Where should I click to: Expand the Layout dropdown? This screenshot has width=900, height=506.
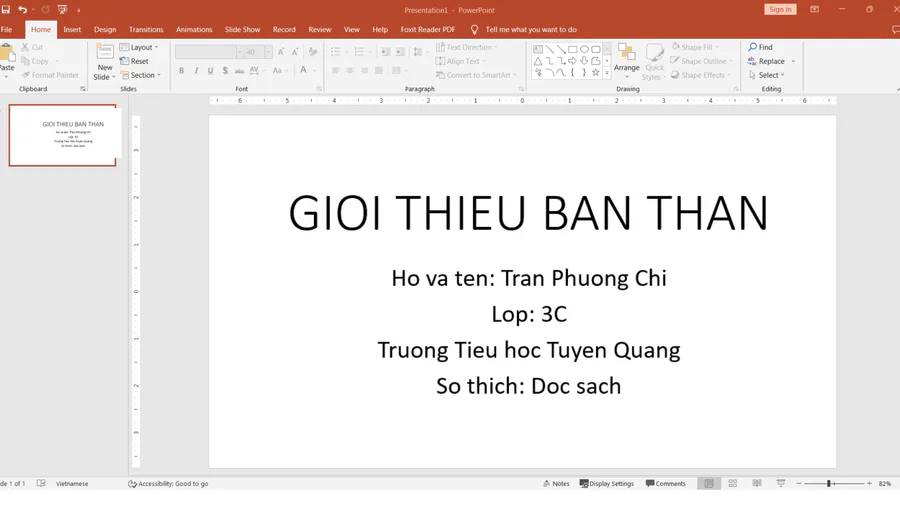coord(140,47)
